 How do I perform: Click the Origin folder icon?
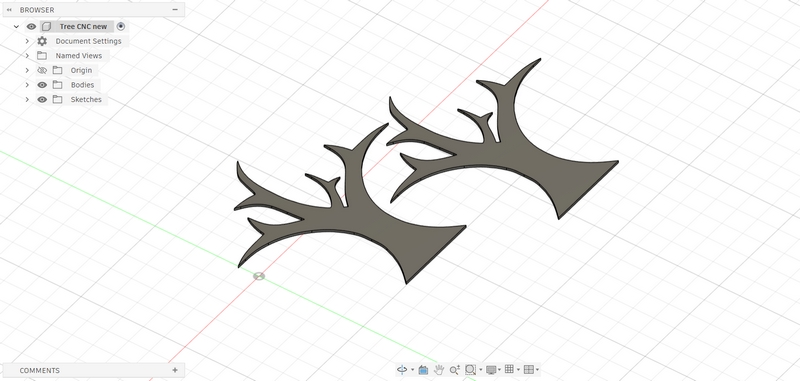tap(57, 70)
